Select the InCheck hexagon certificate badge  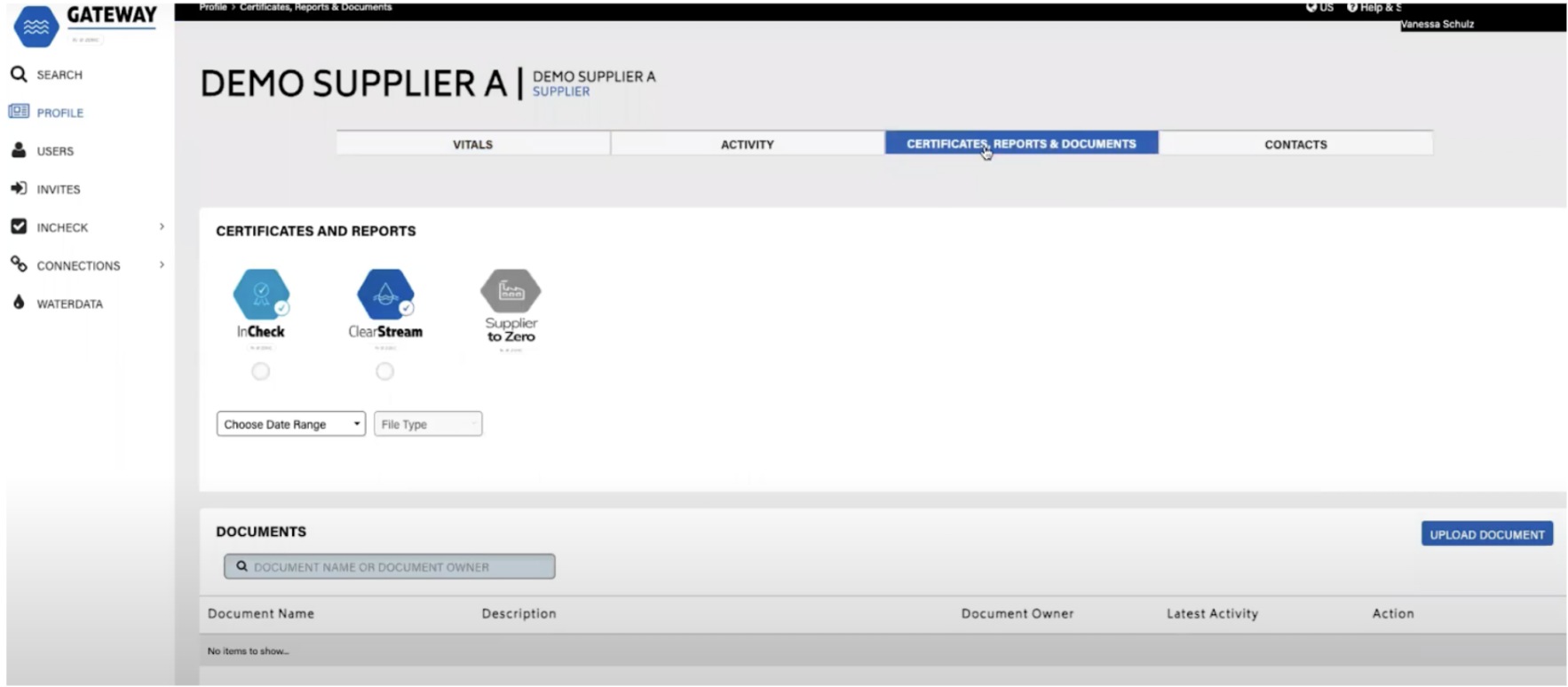[x=261, y=295]
